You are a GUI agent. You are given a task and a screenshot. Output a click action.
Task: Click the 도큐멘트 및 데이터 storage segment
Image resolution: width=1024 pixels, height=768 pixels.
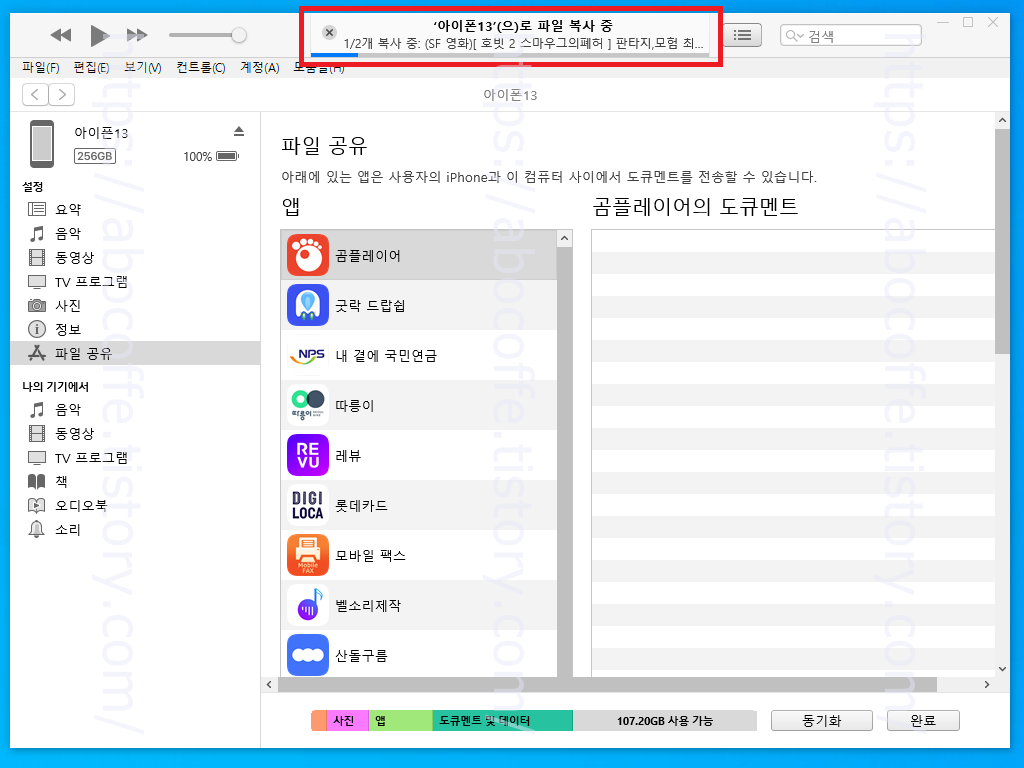point(502,720)
